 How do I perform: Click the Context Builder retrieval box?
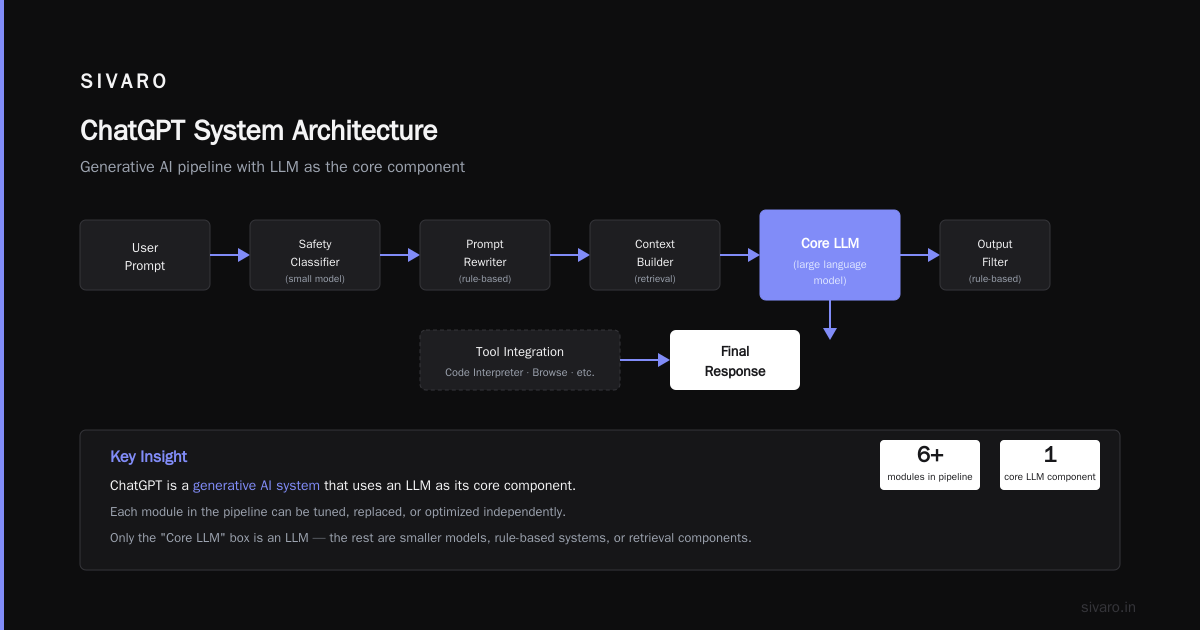pyautogui.click(x=655, y=255)
